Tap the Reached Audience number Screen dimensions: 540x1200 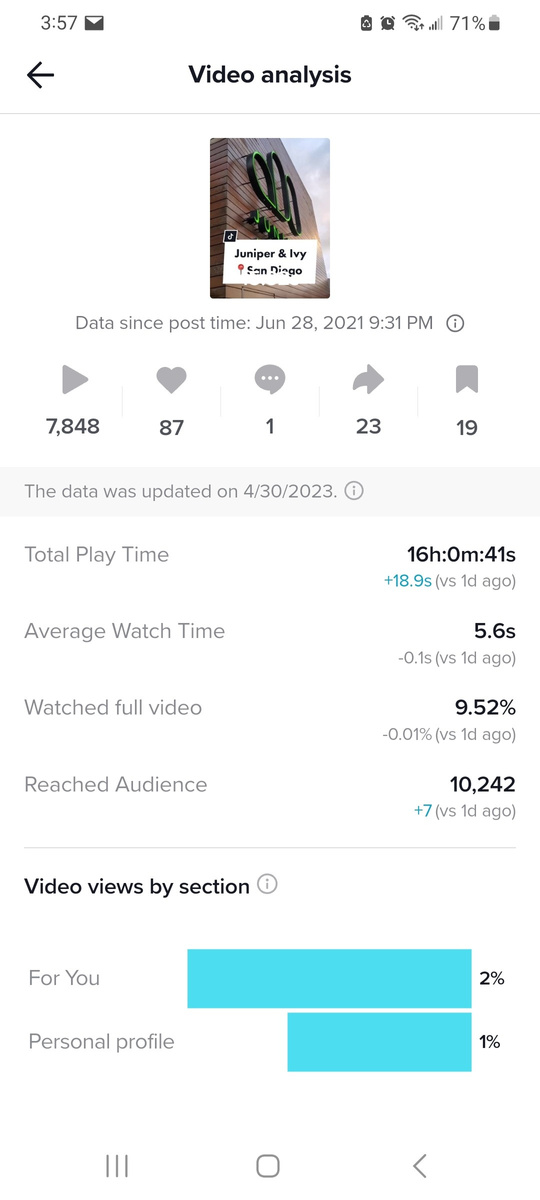[x=483, y=785]
